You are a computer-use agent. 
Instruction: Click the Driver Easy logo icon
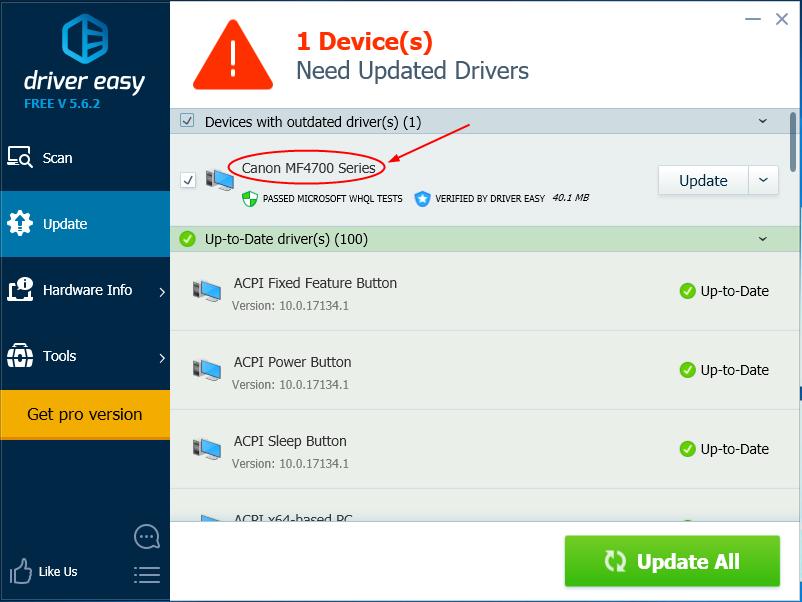click(x=85, y=39)
